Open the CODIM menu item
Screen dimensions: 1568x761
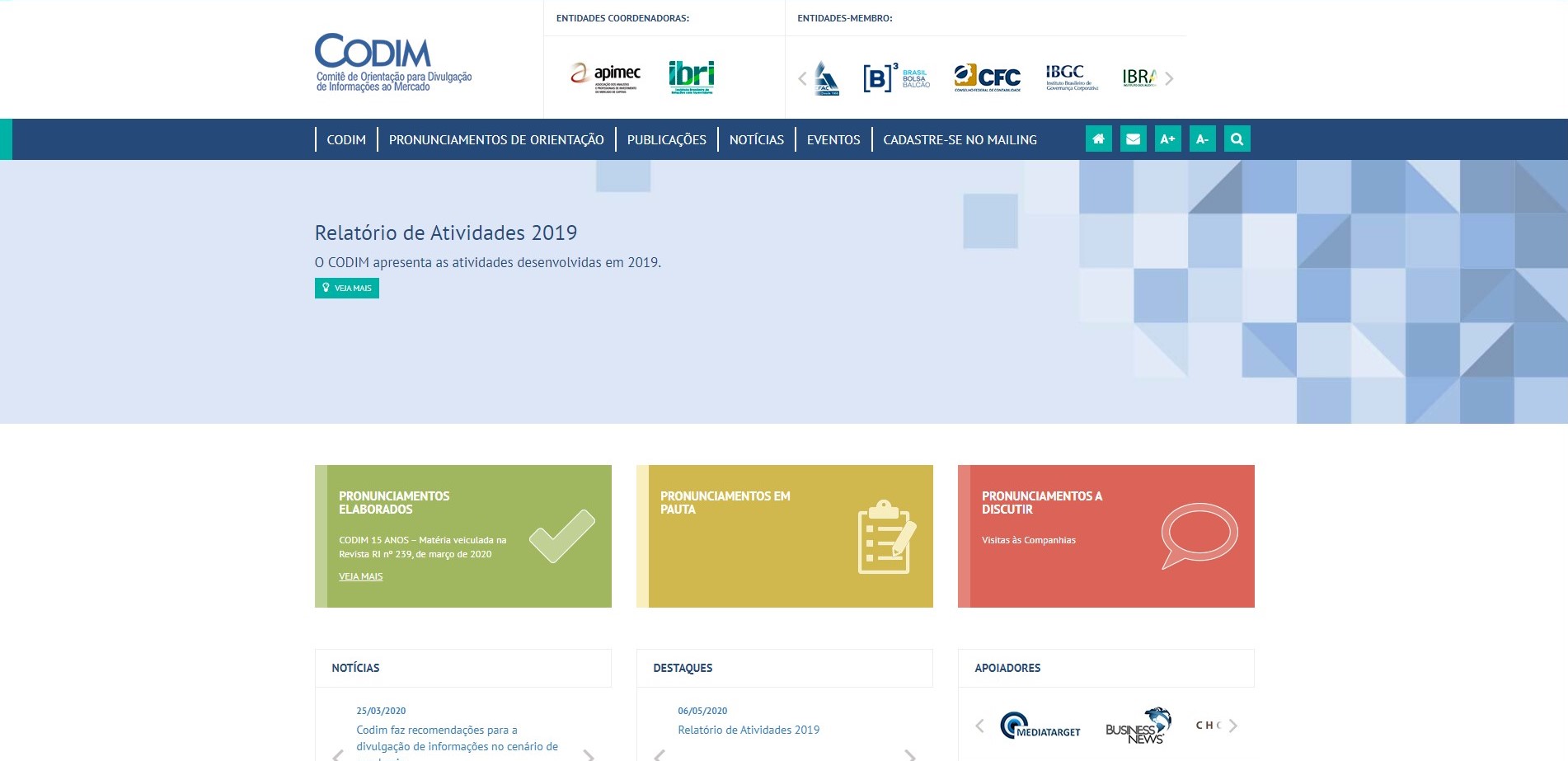pos(345,139)
